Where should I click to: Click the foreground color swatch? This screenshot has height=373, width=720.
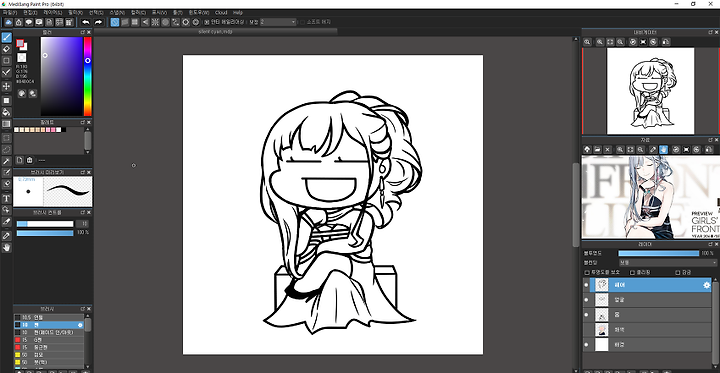(20, 43)
